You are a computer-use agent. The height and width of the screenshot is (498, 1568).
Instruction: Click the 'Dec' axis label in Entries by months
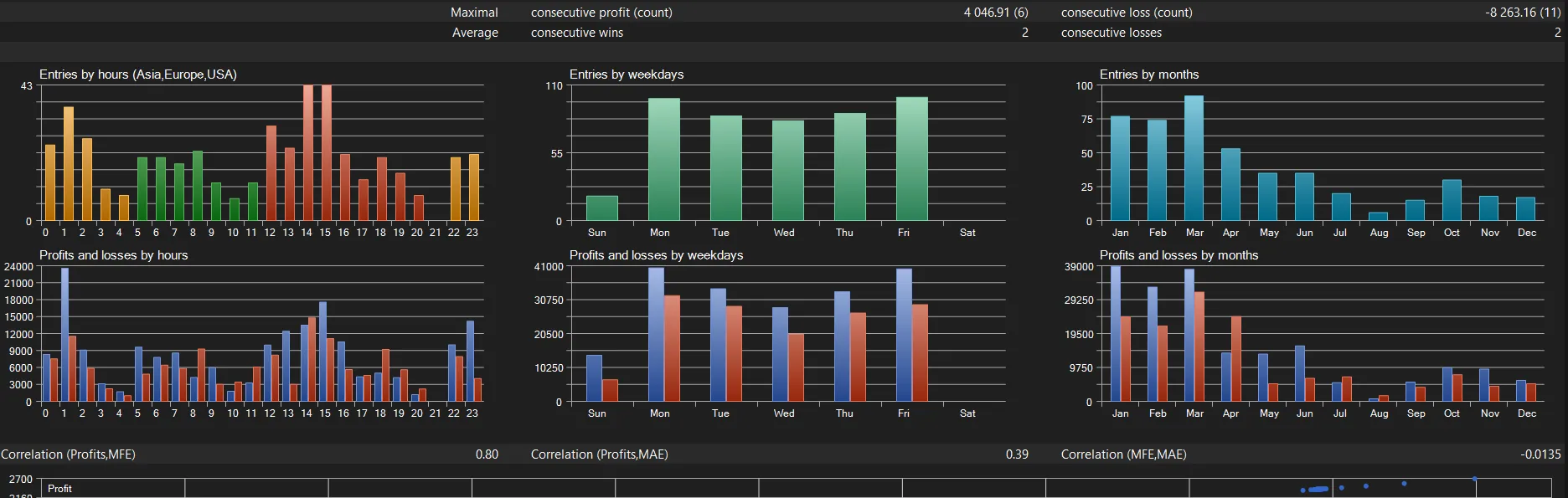click(x=1527, y=233)
